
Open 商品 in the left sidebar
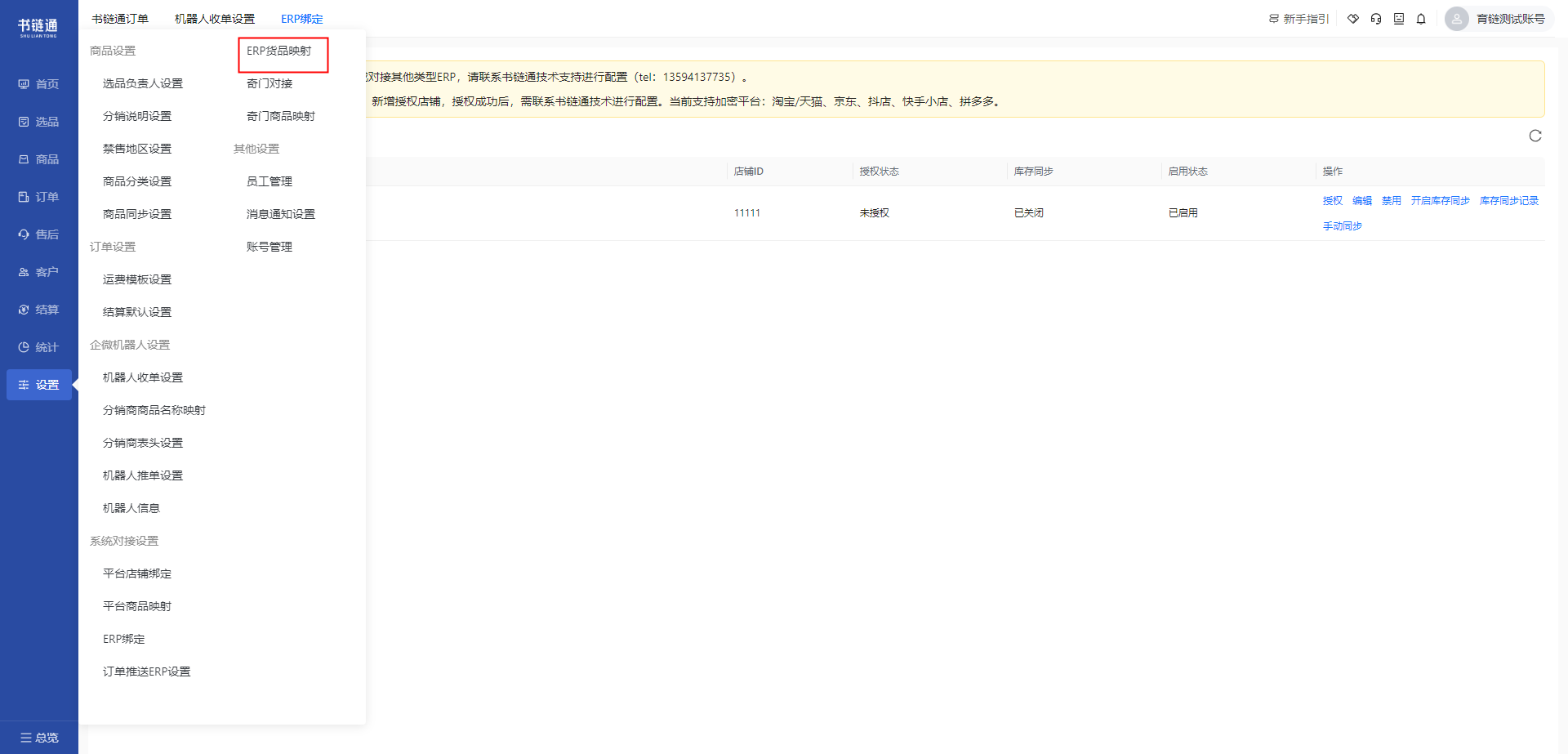pyautogui.click(x=38, y=159)
